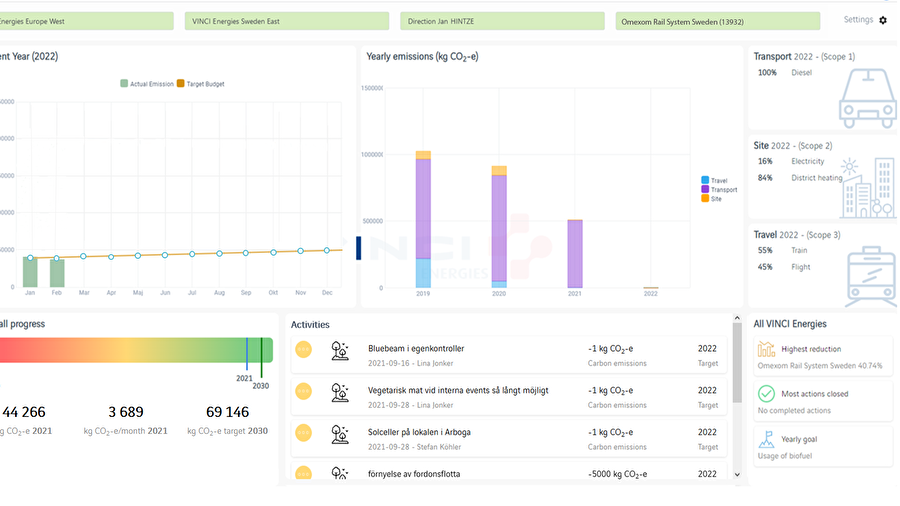Click the Transport car icon
900x506 pixels.
(x=868, y=98)
